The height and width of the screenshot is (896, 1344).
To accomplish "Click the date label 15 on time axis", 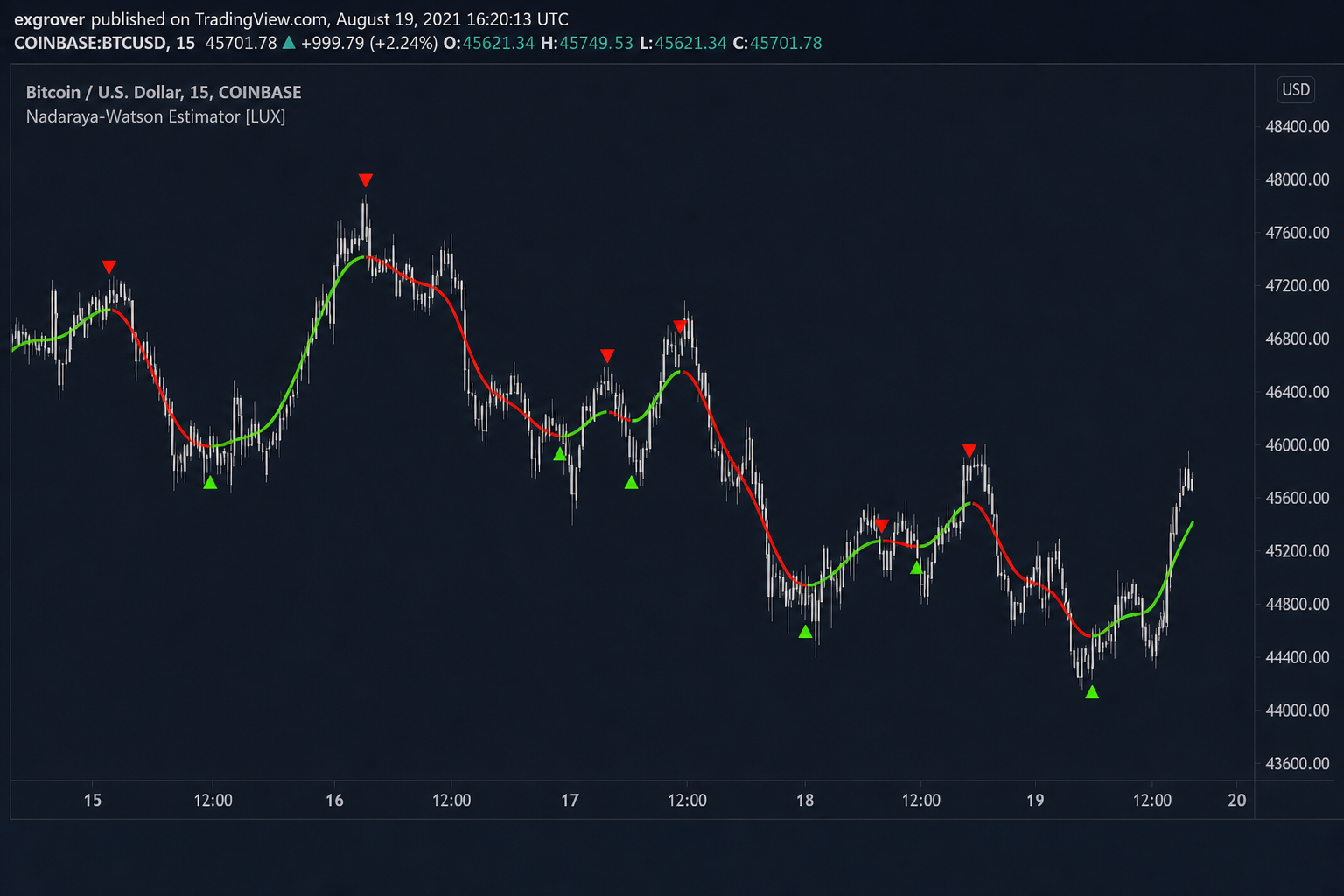I will click(x=93, y=800).
